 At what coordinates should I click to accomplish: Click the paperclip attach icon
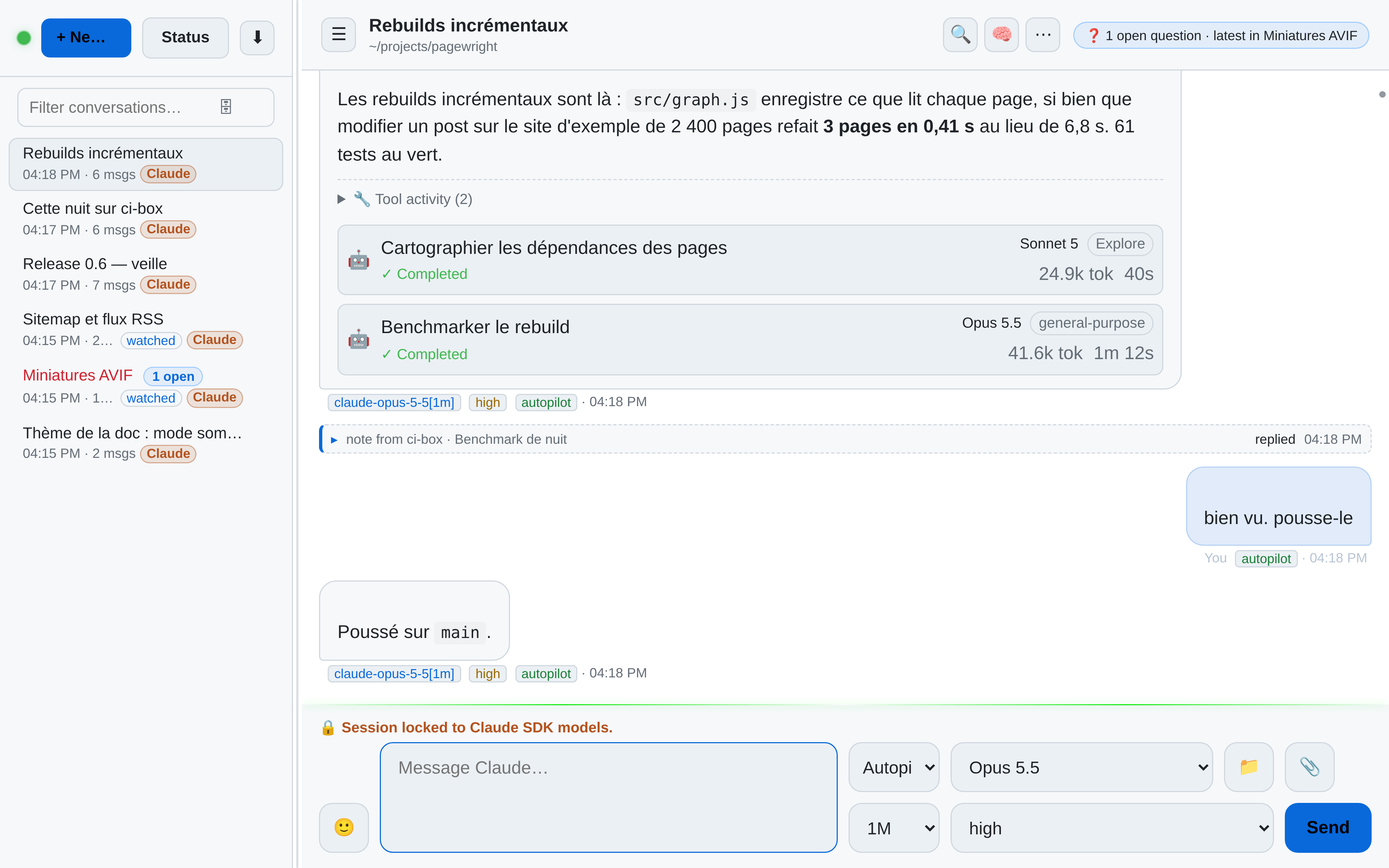[x=1310, y=767]
